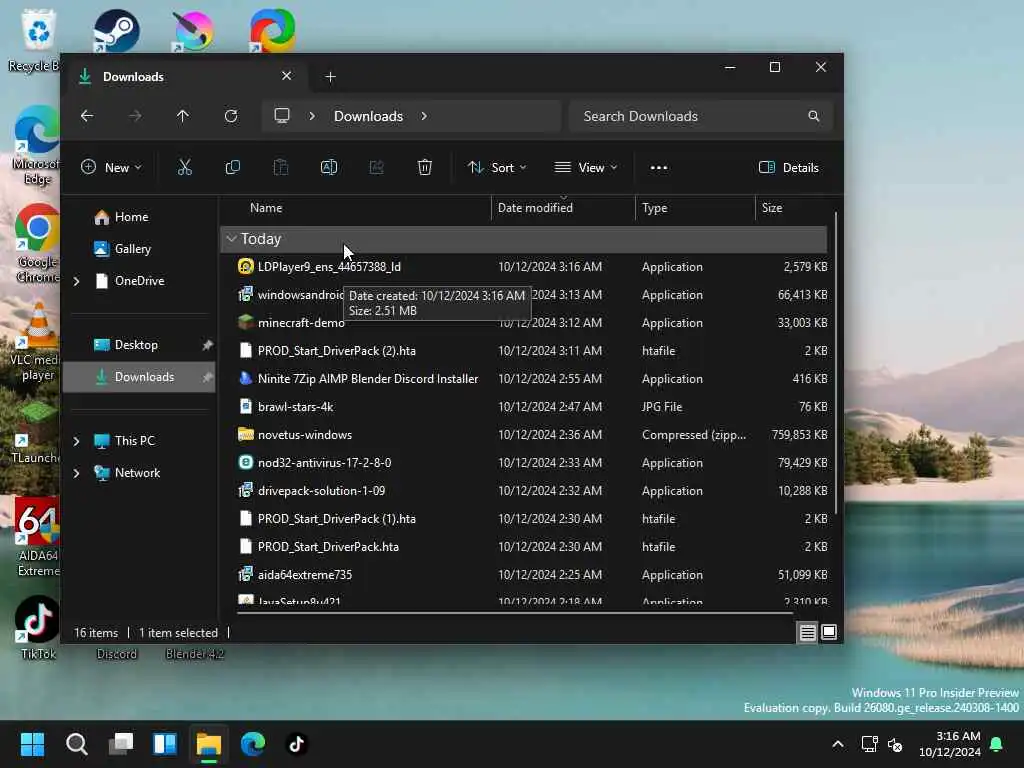Select VLC media player desktop icon
The width and height of the screenshot is (1024, 768).
37,343
